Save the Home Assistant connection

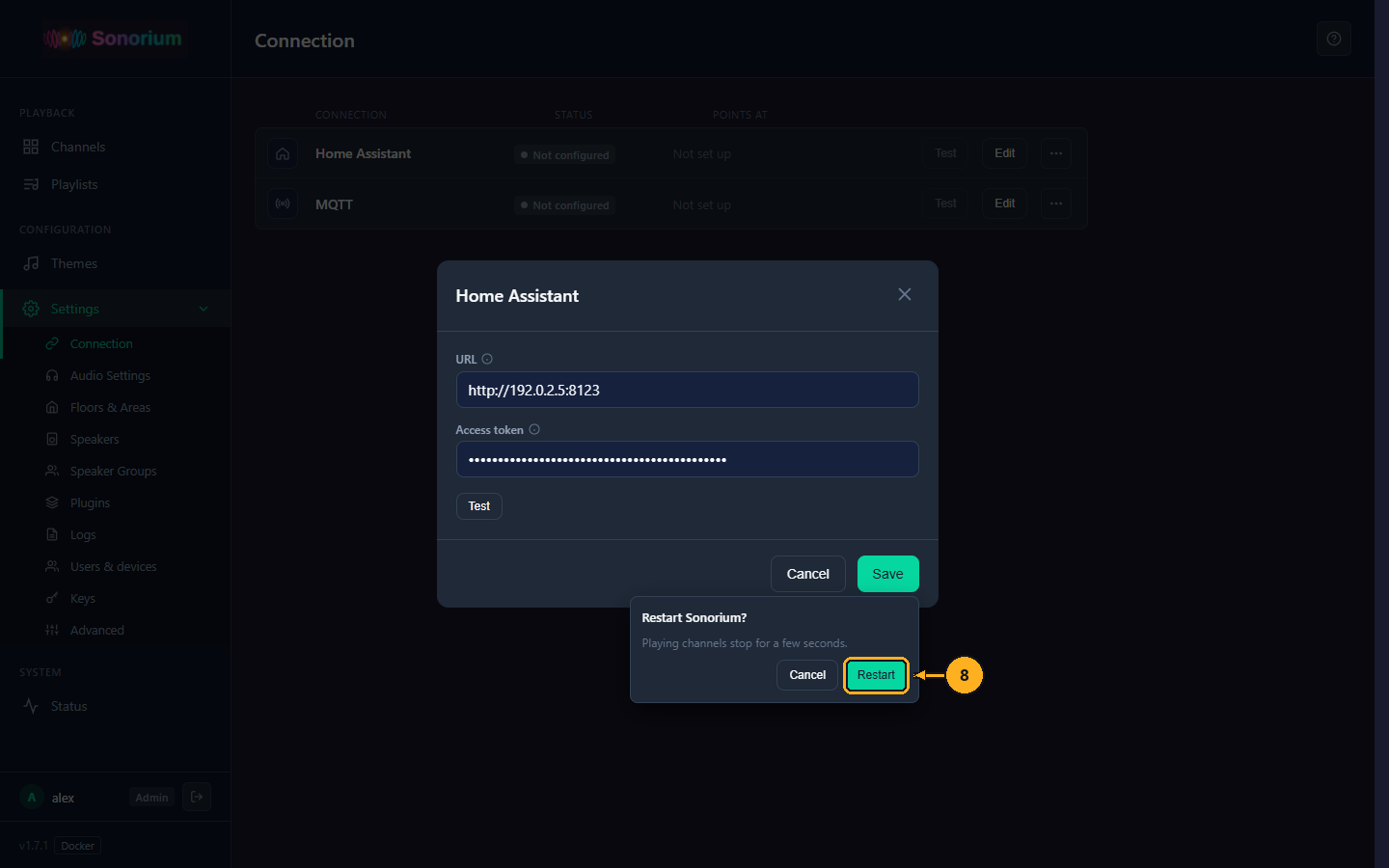coord(887,574)
